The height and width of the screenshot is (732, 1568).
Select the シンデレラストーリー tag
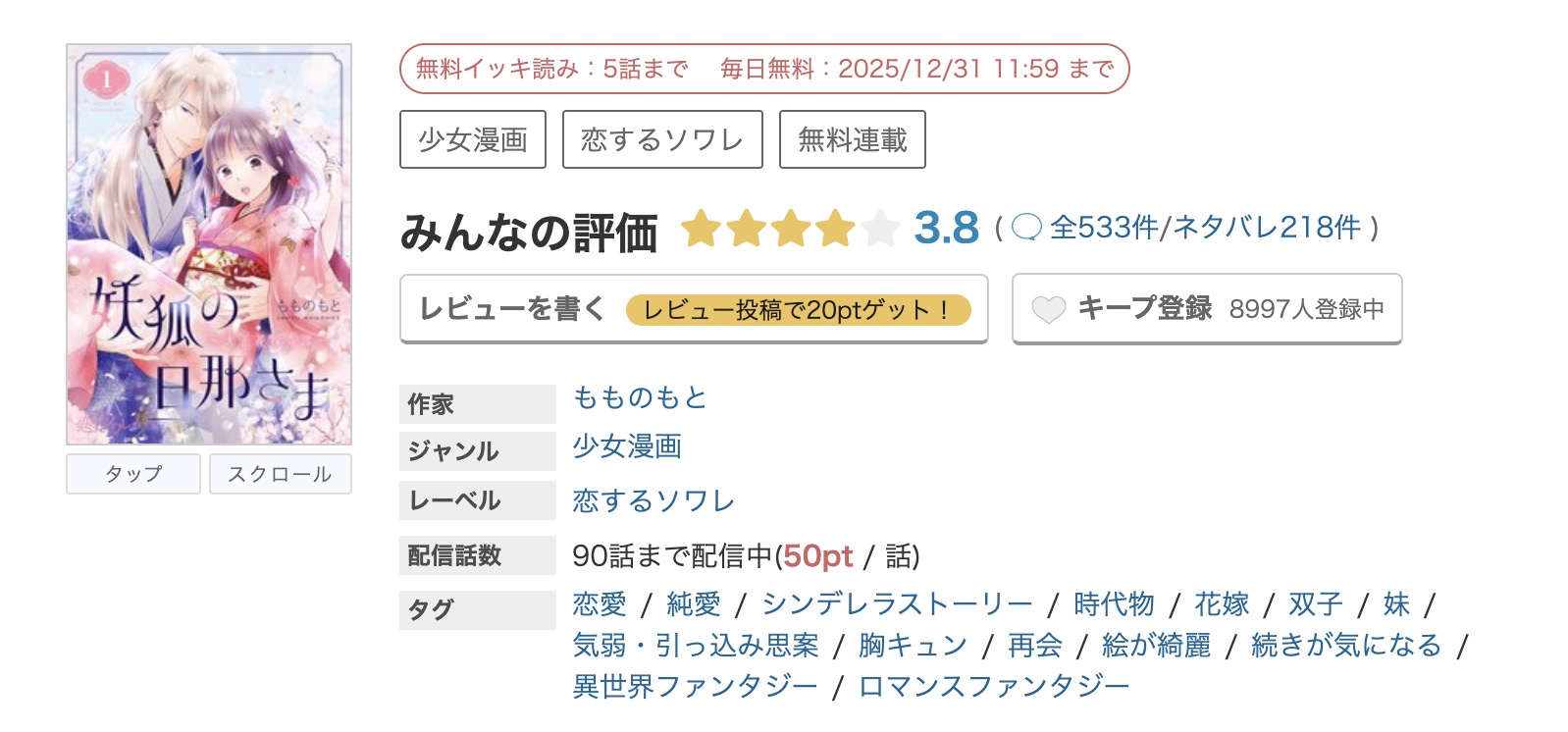[x=897, y=603]
